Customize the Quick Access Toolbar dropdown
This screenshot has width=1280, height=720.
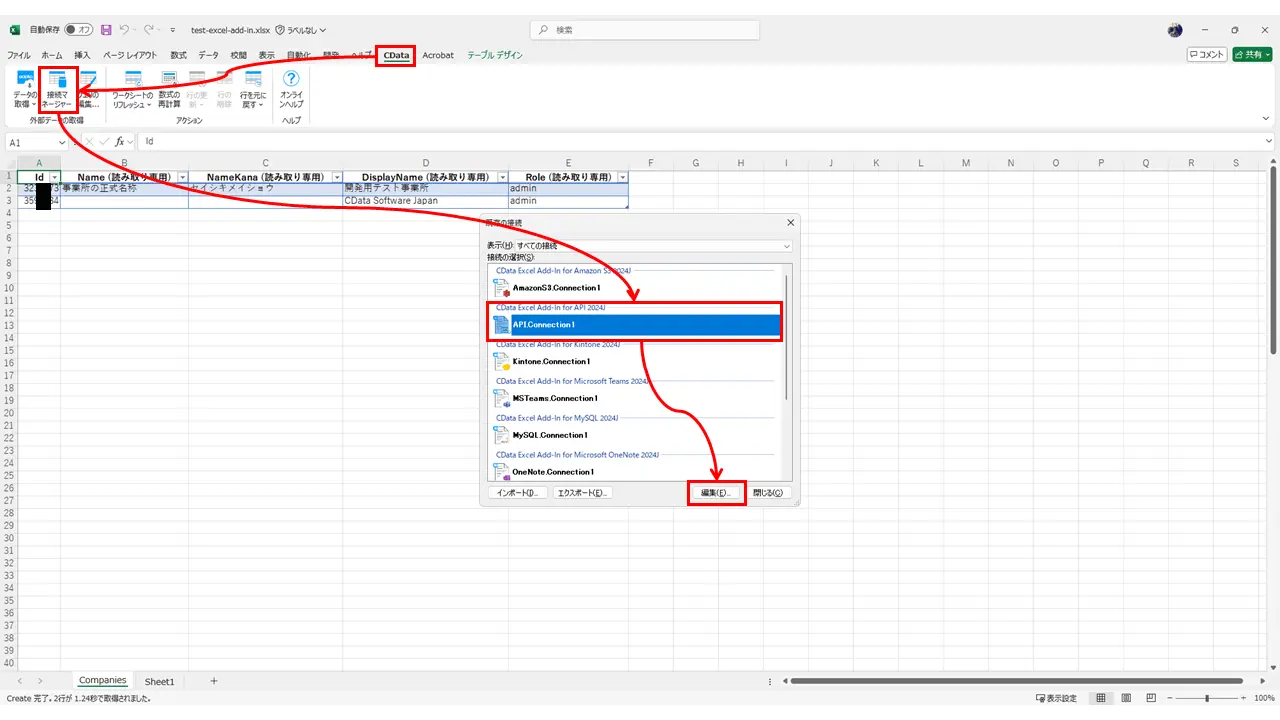tap(172, 30)
